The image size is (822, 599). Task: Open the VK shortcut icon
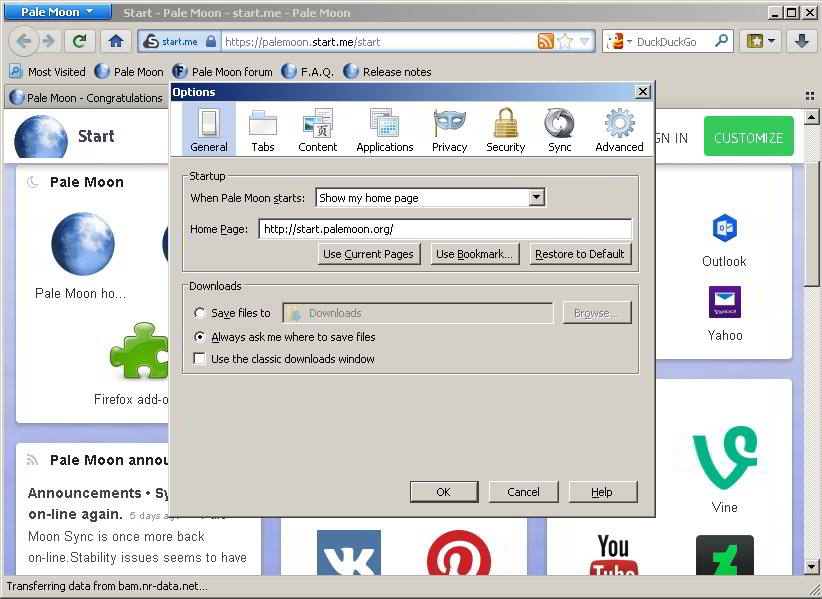point(349,553)
